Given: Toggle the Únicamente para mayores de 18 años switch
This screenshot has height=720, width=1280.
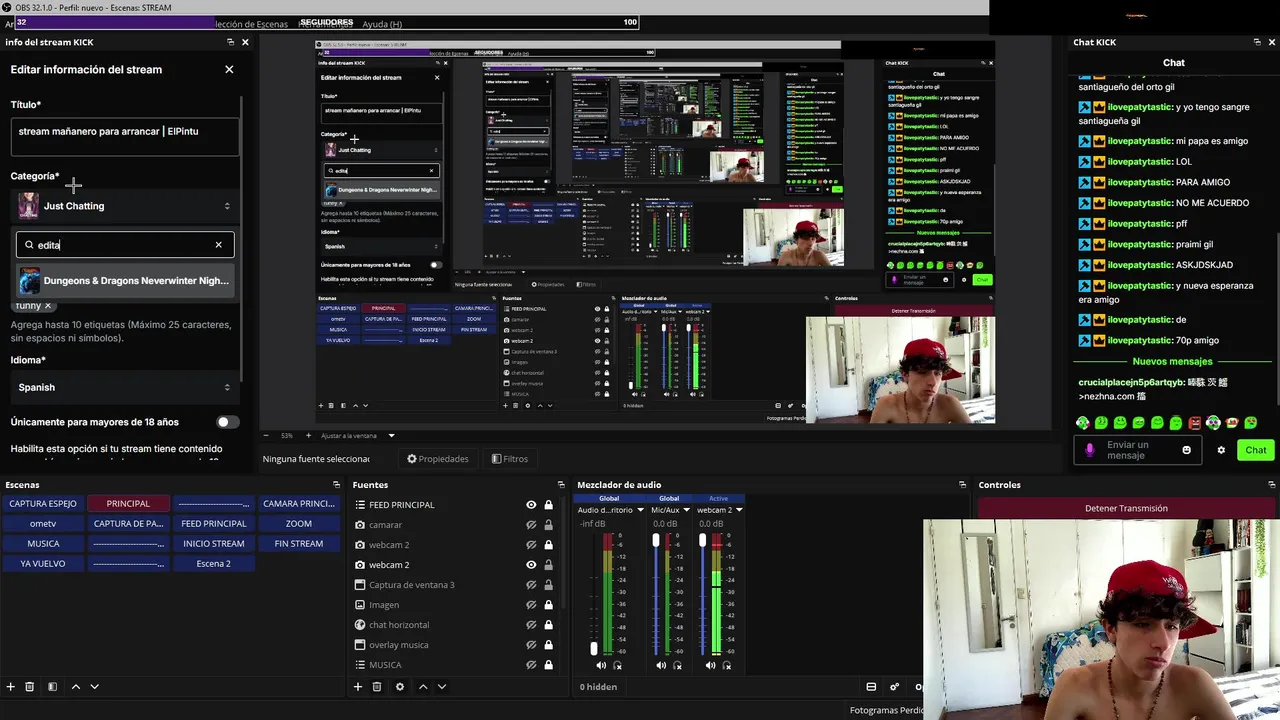Looking at the screenshot, I should coord(228,422).
